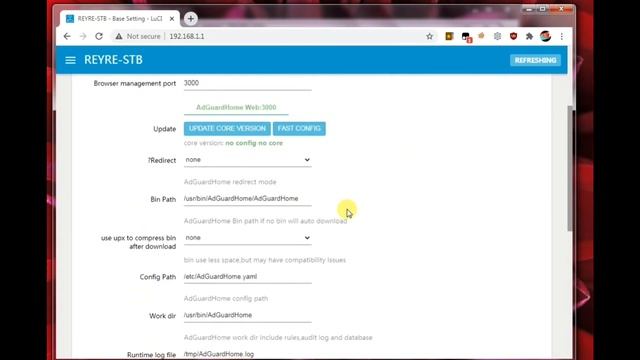Viewport: 640px width, 360px height.
Task: Bookmark this page with the star icon
Action: coord(429,36)
